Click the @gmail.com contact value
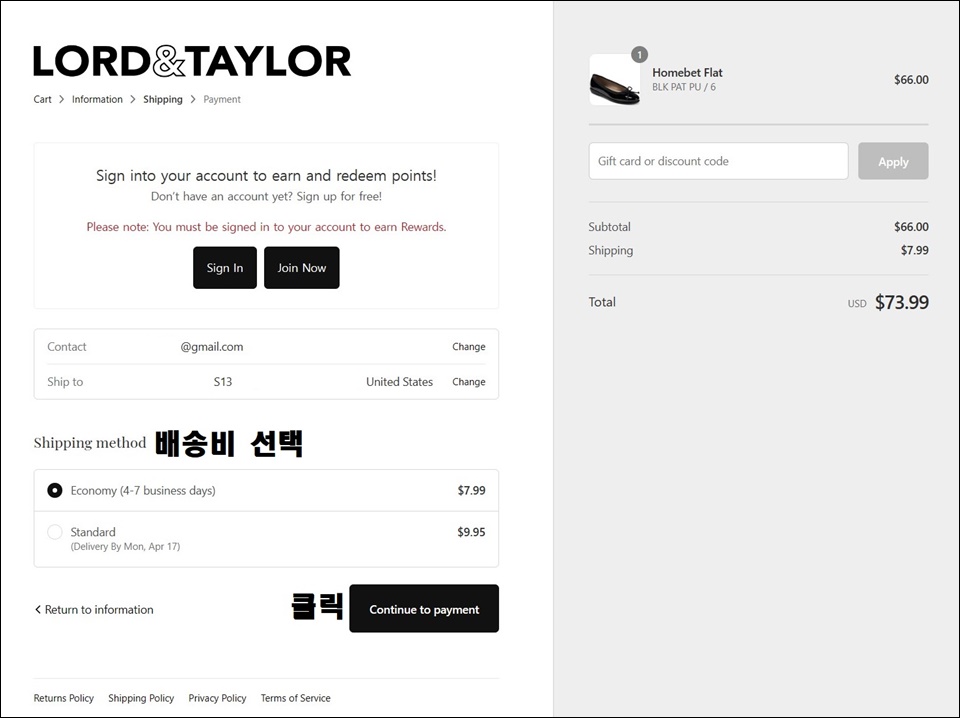The height and width of the screenshot is (718, 960). tap(212, 346)
